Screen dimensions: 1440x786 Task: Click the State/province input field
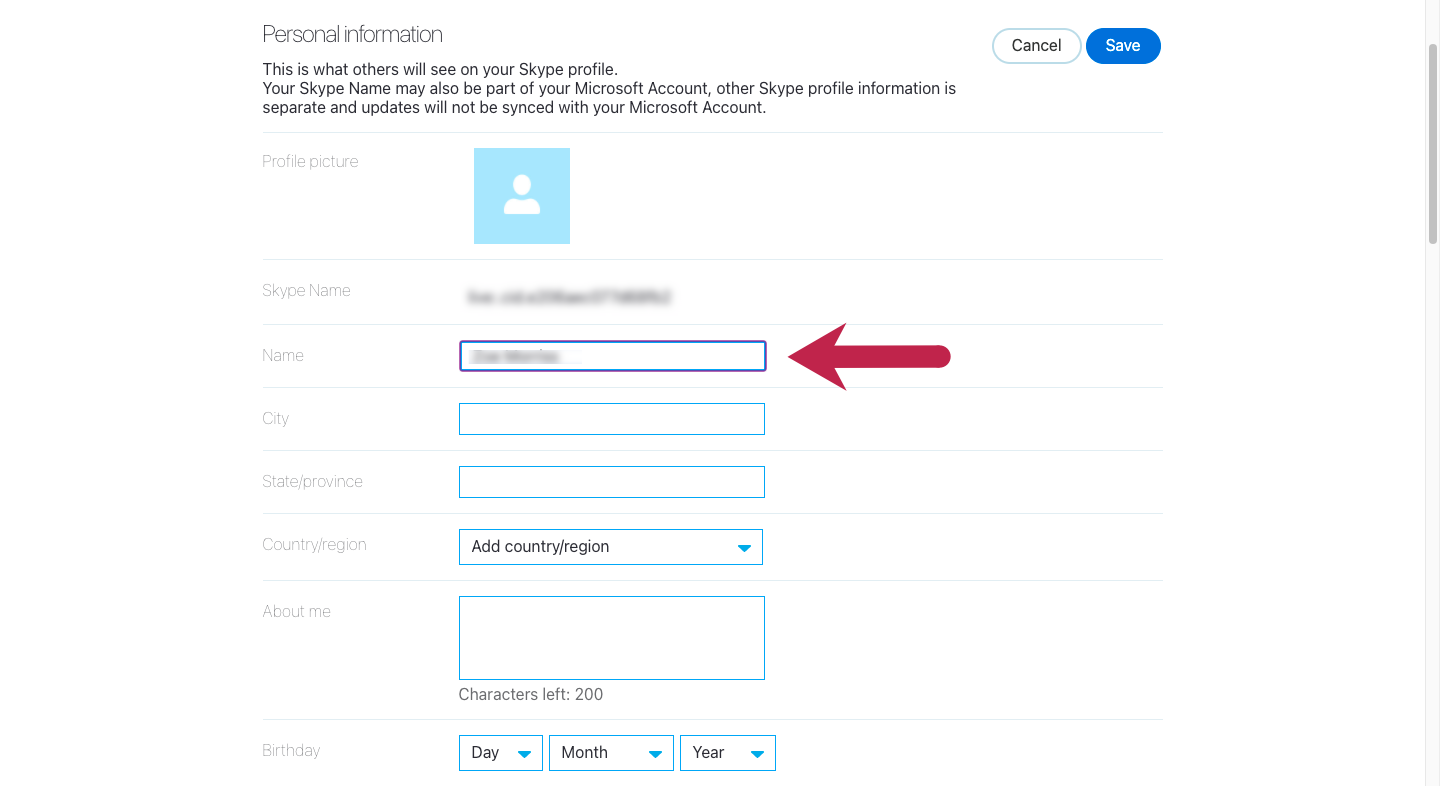click(x=611, y=482)
